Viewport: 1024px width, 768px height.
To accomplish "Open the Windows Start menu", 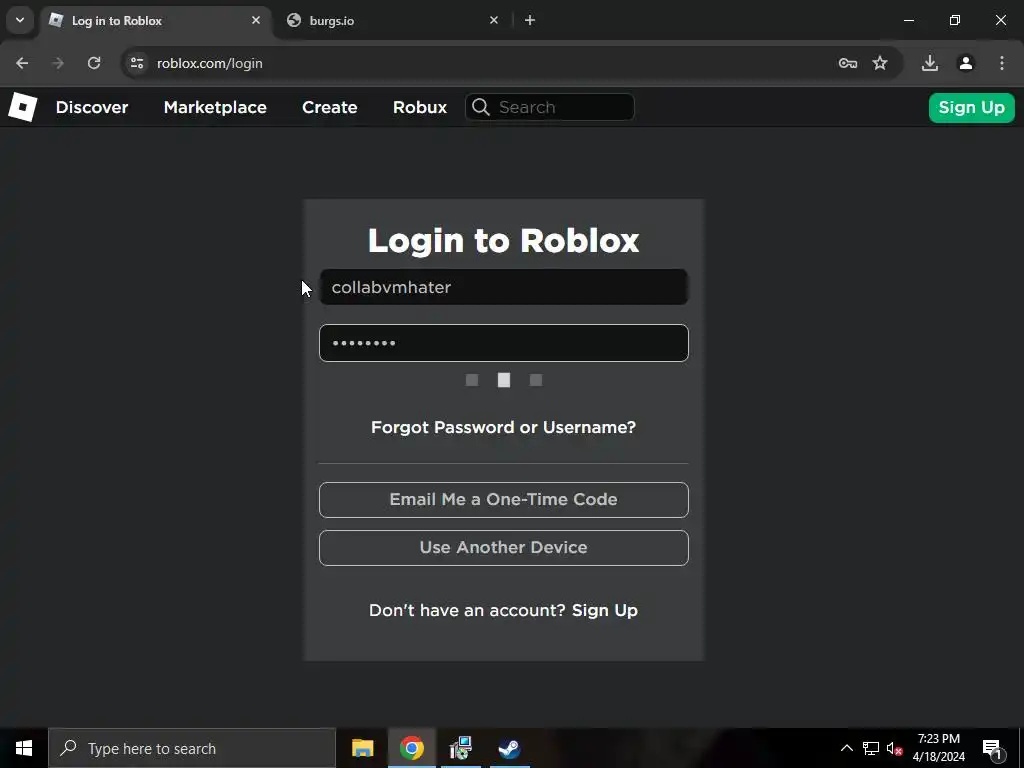I will coord(24,748).
